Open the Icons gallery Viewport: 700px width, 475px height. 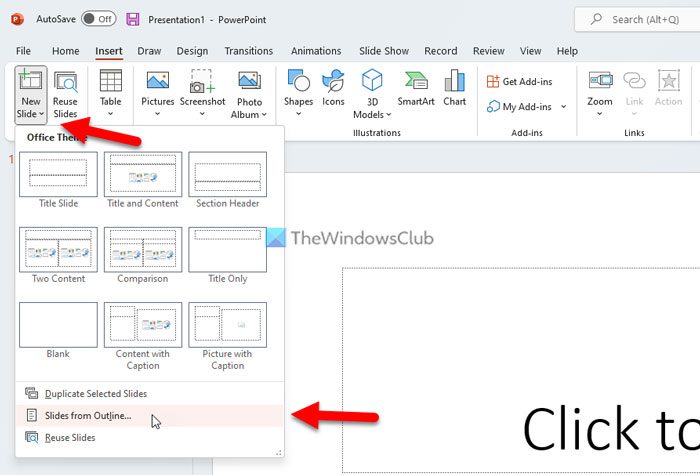tap(333, 88)
